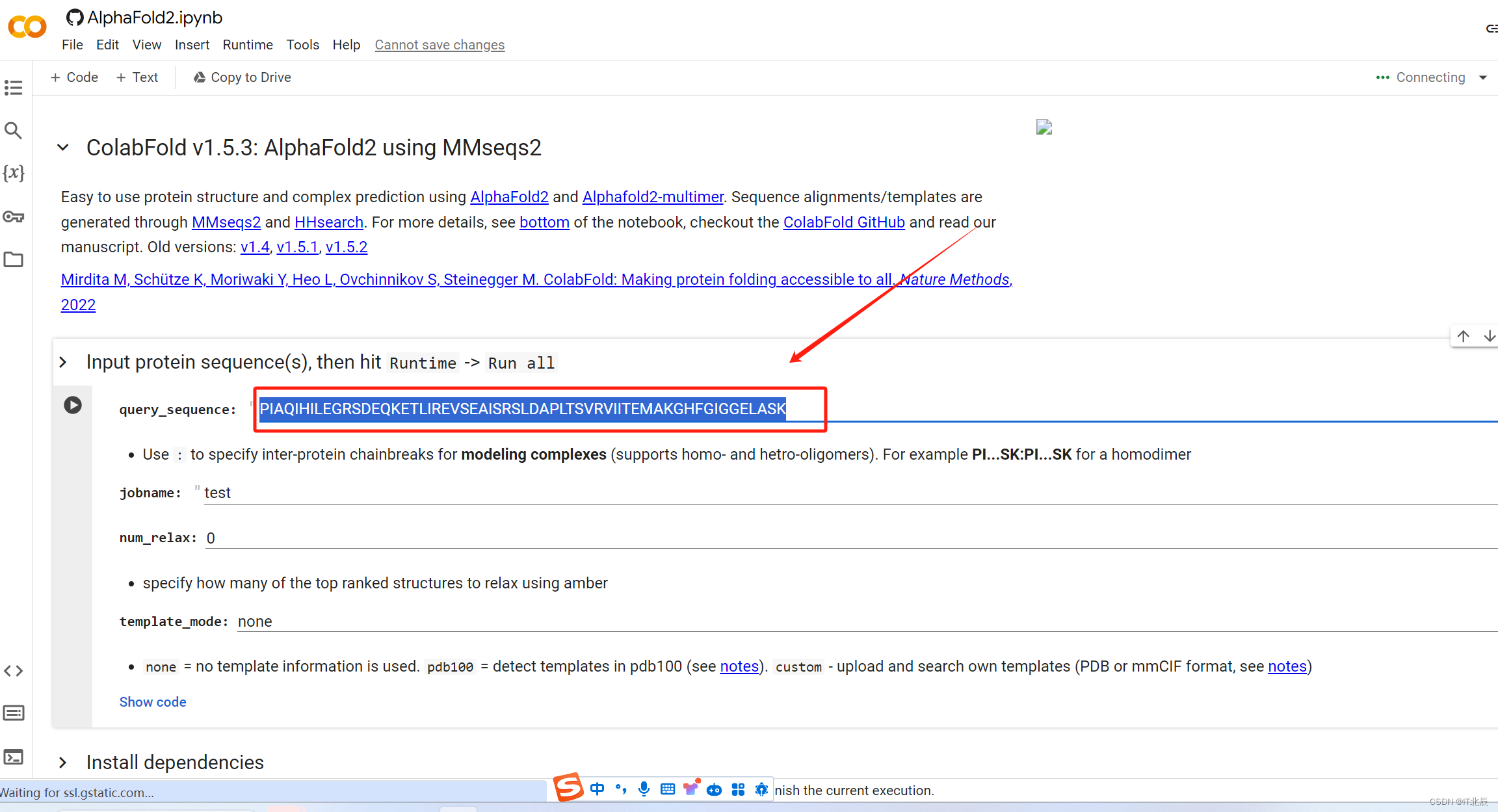This screenshot has height=812, width=1498.
Task: Click the Connecting status dropdown arrow
Action: coord(1484,77)
